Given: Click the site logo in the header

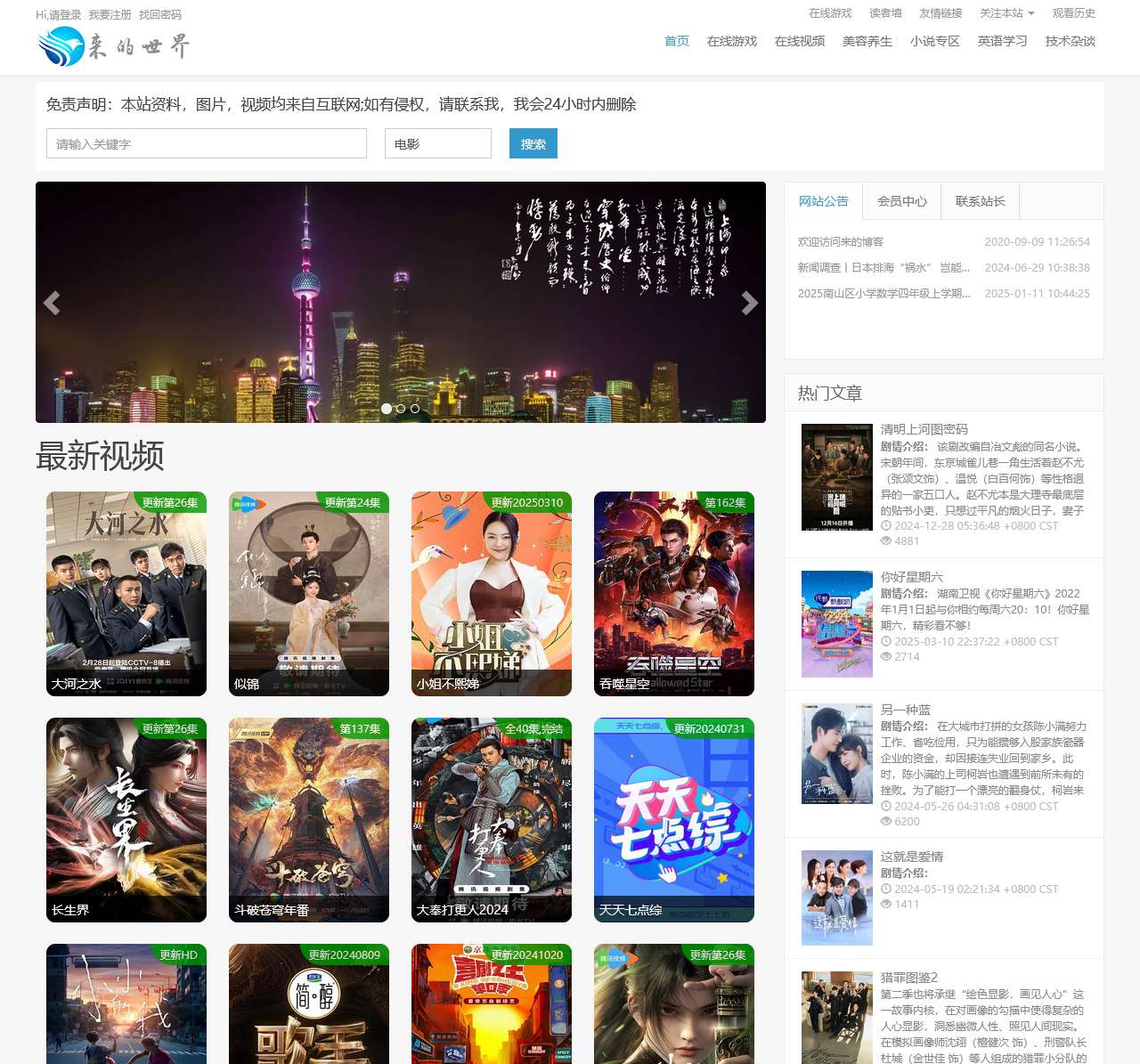Looking at the screenshot, I should pyautogui.click(x=114, y=46).
